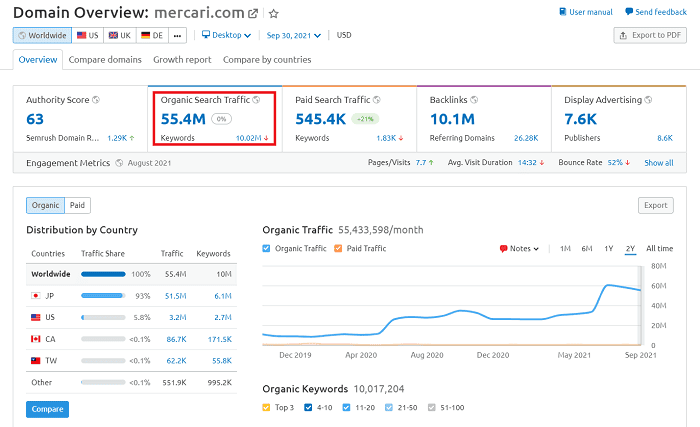Select the 2Y time range
This screenshot has height=427, width=700.
[630, 249]
